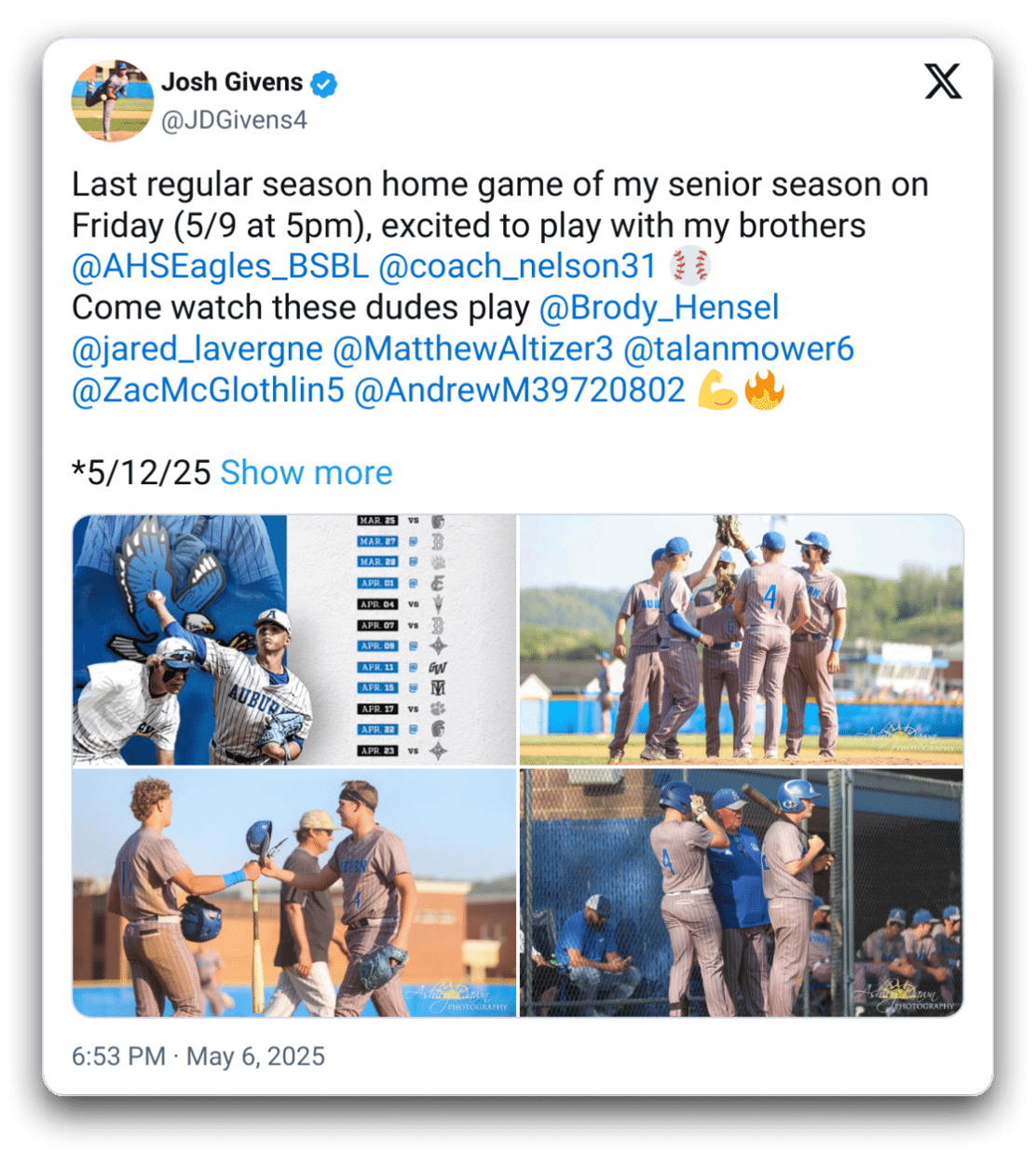1036x1166 pixels.
Task: Open the @AndrewM39720802 mention
Action: pyautogui.click(x=520, y=390)
